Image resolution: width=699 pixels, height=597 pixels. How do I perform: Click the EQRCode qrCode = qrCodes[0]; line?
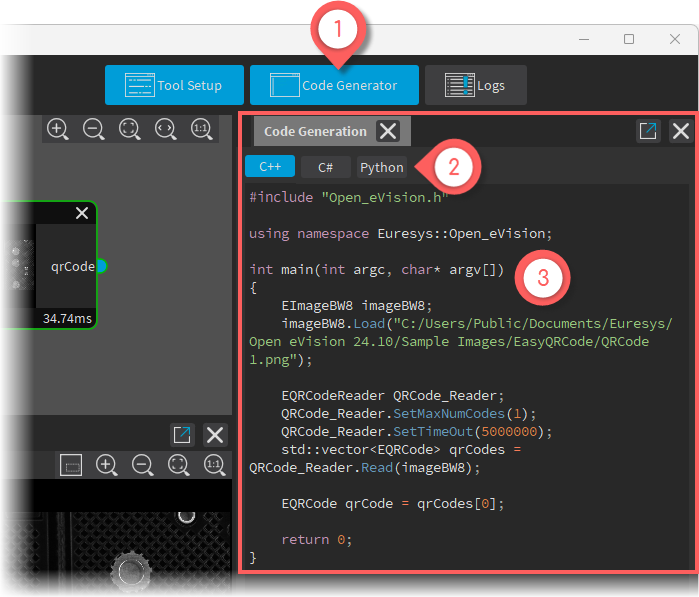[x=392, y=504]
